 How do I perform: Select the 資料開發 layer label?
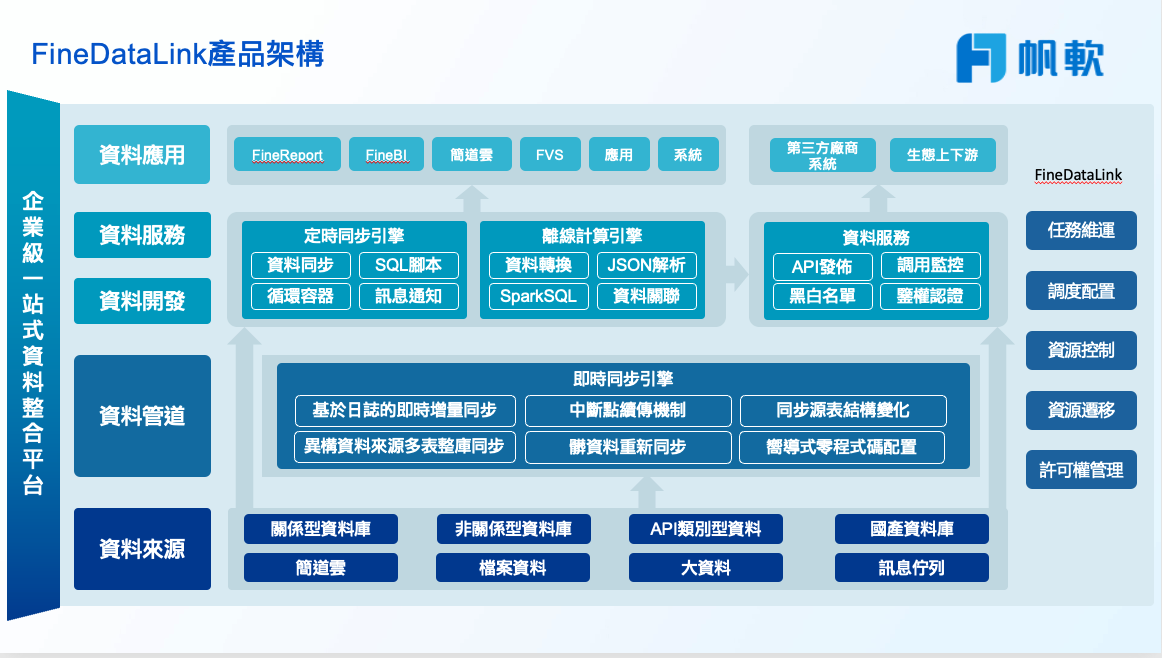click(x=142, y=301)
